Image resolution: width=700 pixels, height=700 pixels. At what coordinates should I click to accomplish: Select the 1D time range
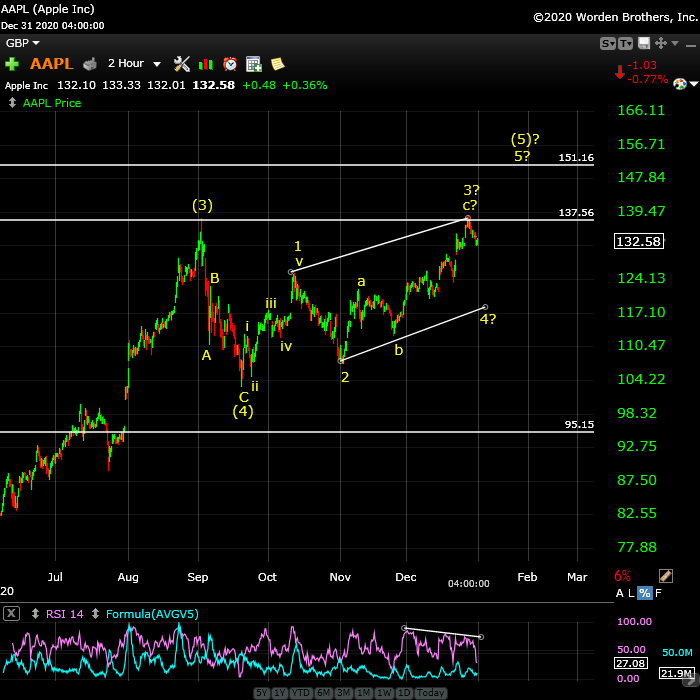(x=404, y=692)
